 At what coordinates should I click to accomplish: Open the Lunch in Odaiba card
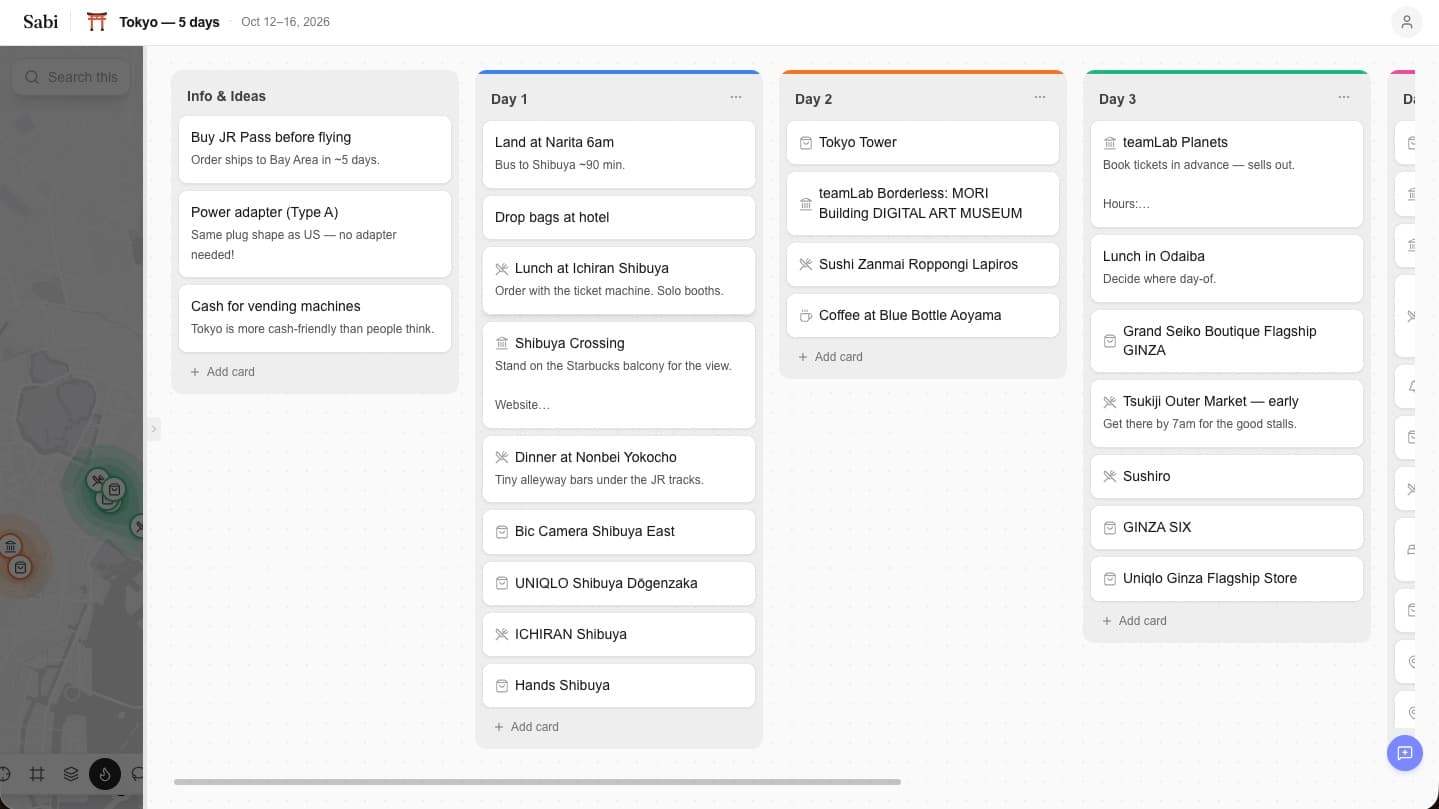pos(1227,268)
